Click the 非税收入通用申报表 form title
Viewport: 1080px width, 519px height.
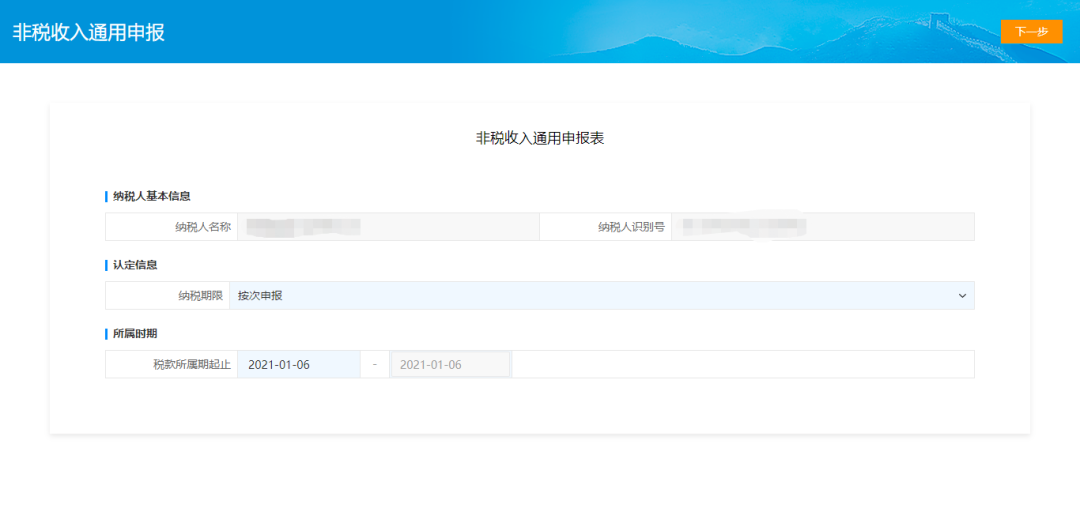(540, 138)
